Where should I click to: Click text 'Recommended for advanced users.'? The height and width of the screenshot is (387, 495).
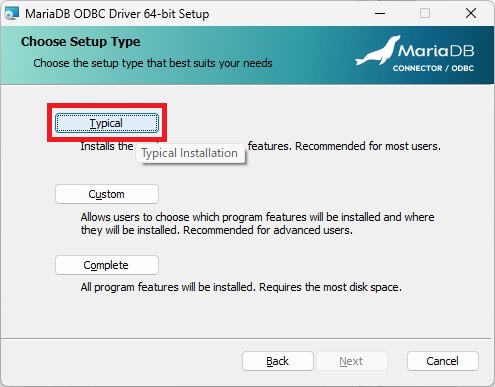pos(268,230)
